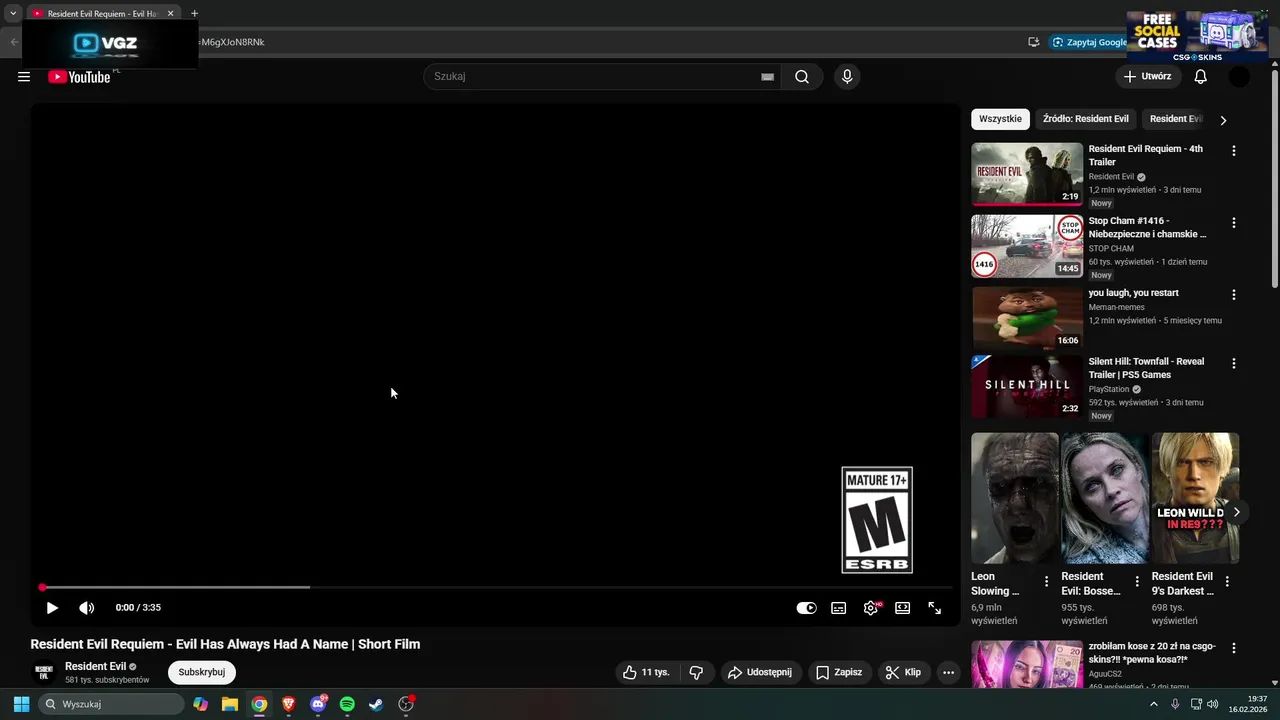Open the YouTube hamburger guide menu
Screen dimensions: 1280x720
coord(24,77)
